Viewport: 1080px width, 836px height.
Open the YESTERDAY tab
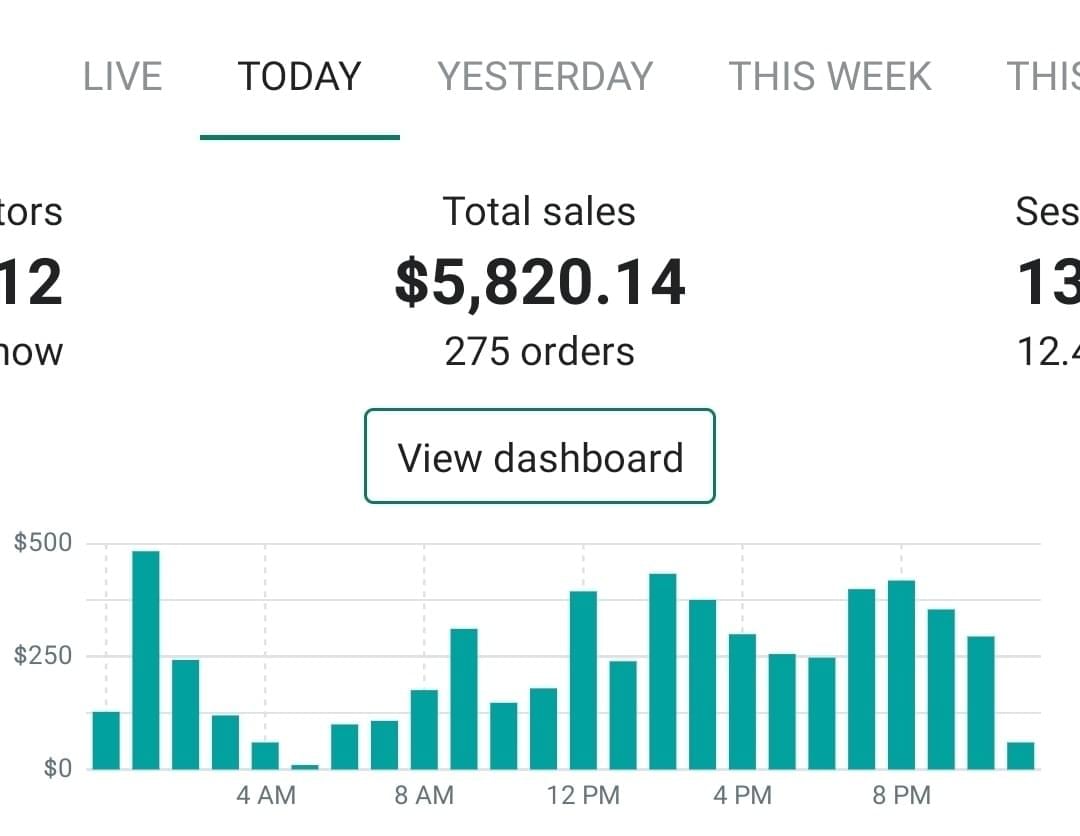pos(545,77)
